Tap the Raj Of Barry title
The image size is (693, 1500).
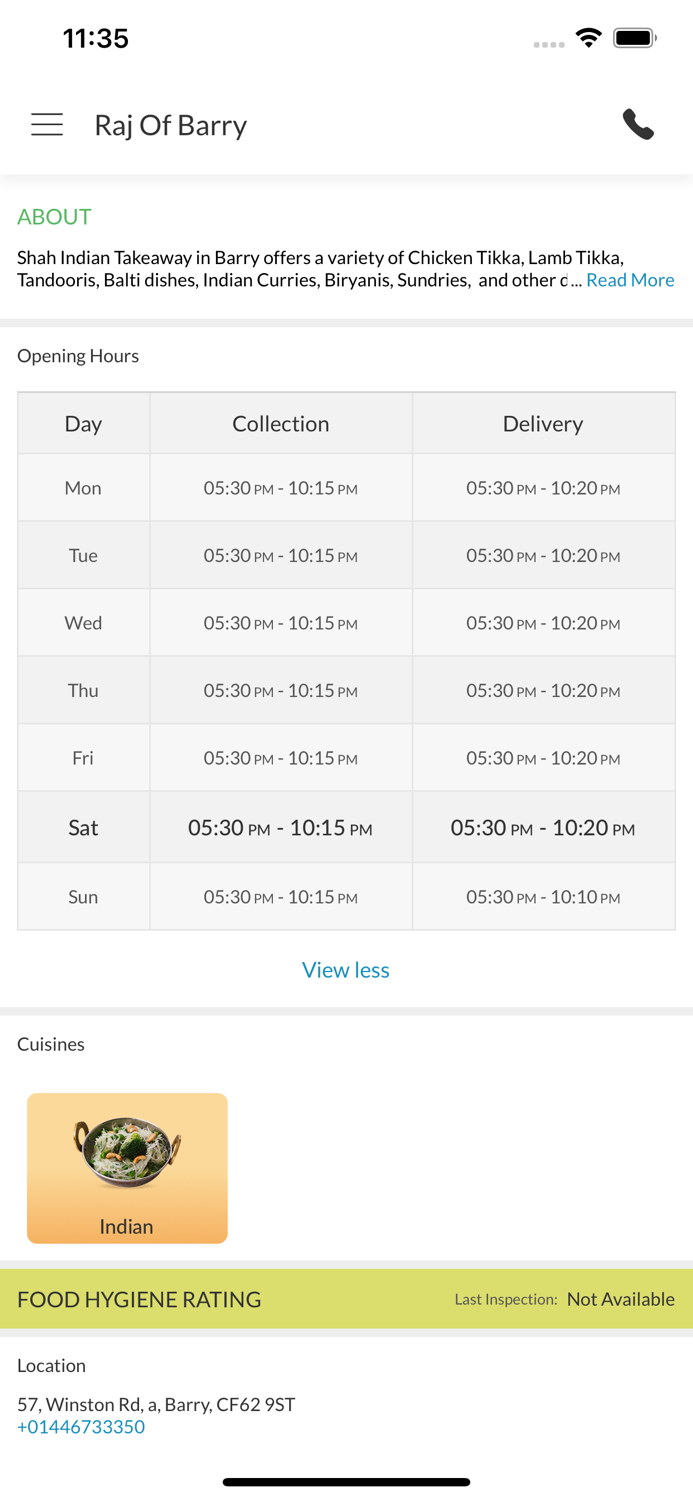coord(171,125)
